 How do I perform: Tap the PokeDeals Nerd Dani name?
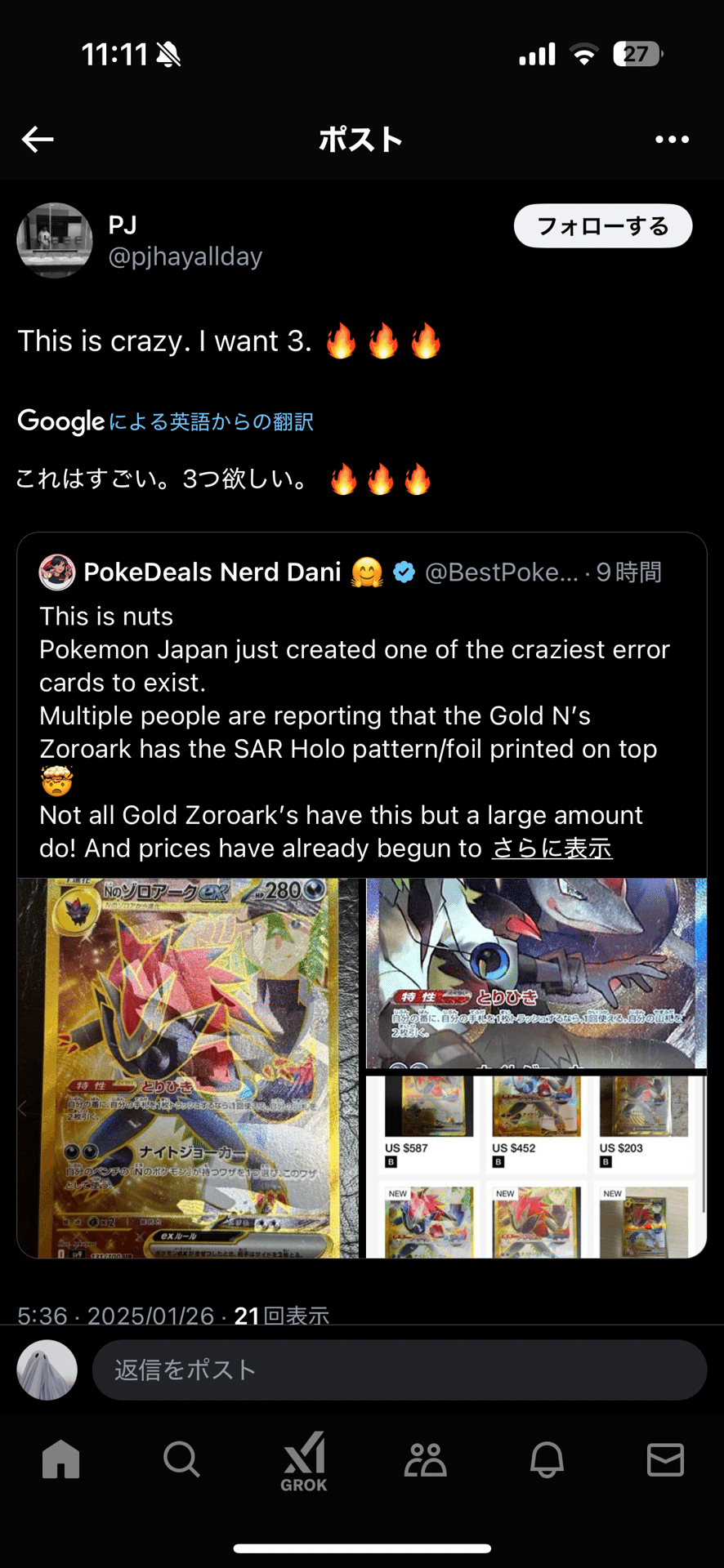coord(212,572)
